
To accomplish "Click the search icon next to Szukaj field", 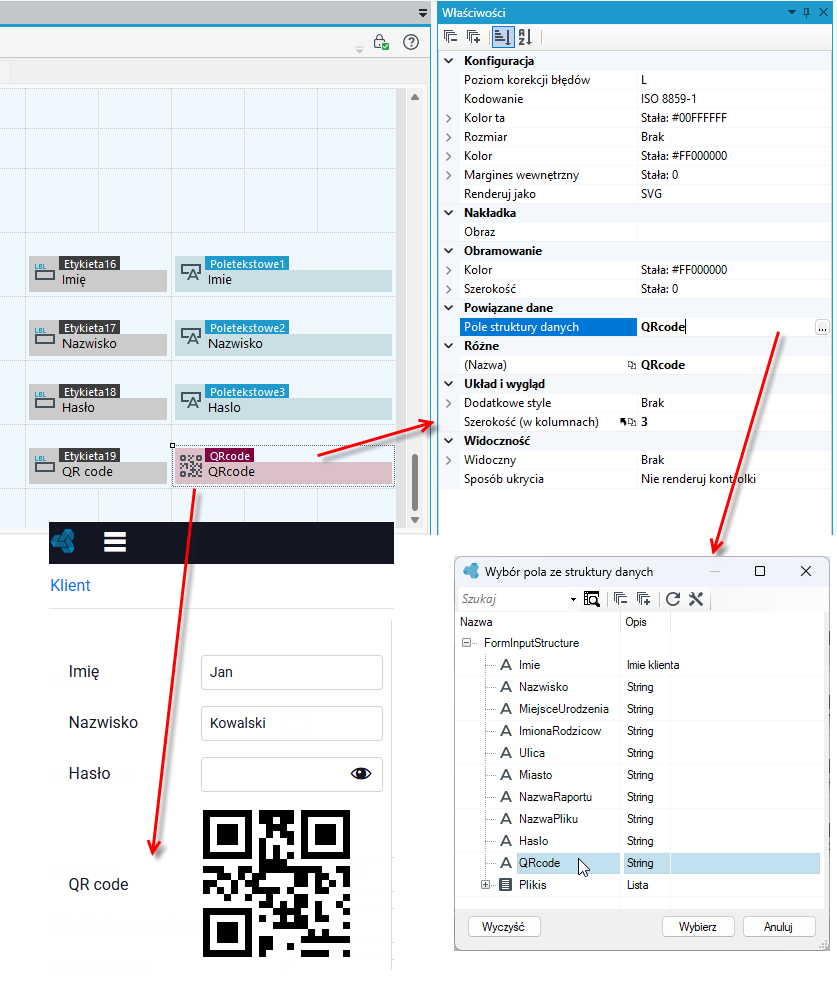I will pyautogui.click(x=592, y=598).
